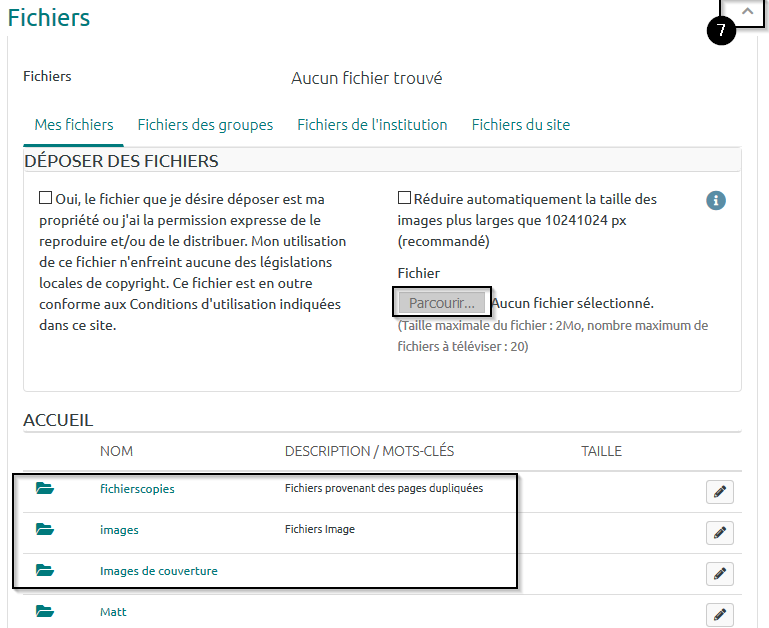Enable automatic image size reduction checkbox

(404, 198)
